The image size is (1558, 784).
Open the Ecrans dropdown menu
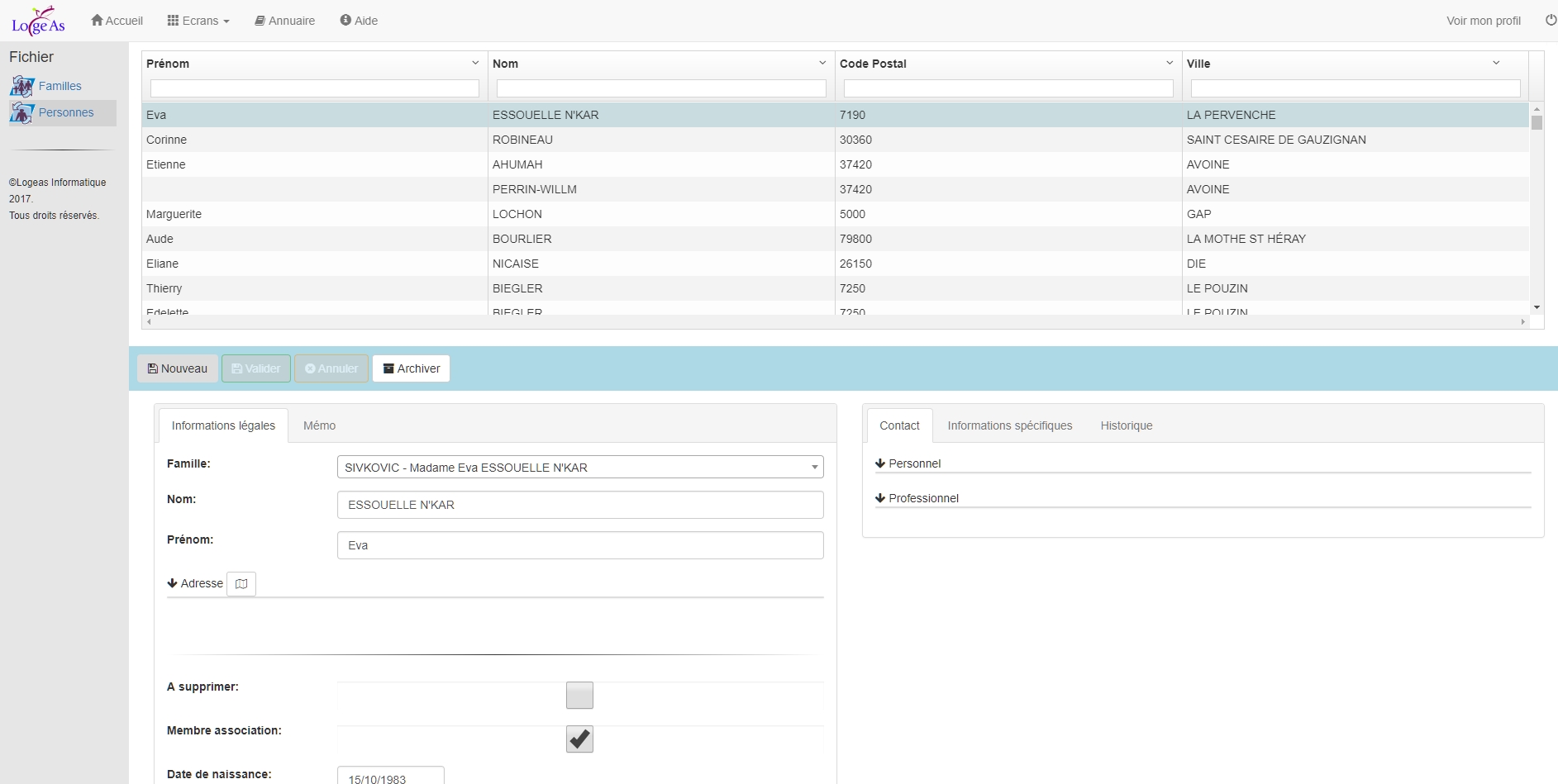pyautogui.click(x=198, y=21)
